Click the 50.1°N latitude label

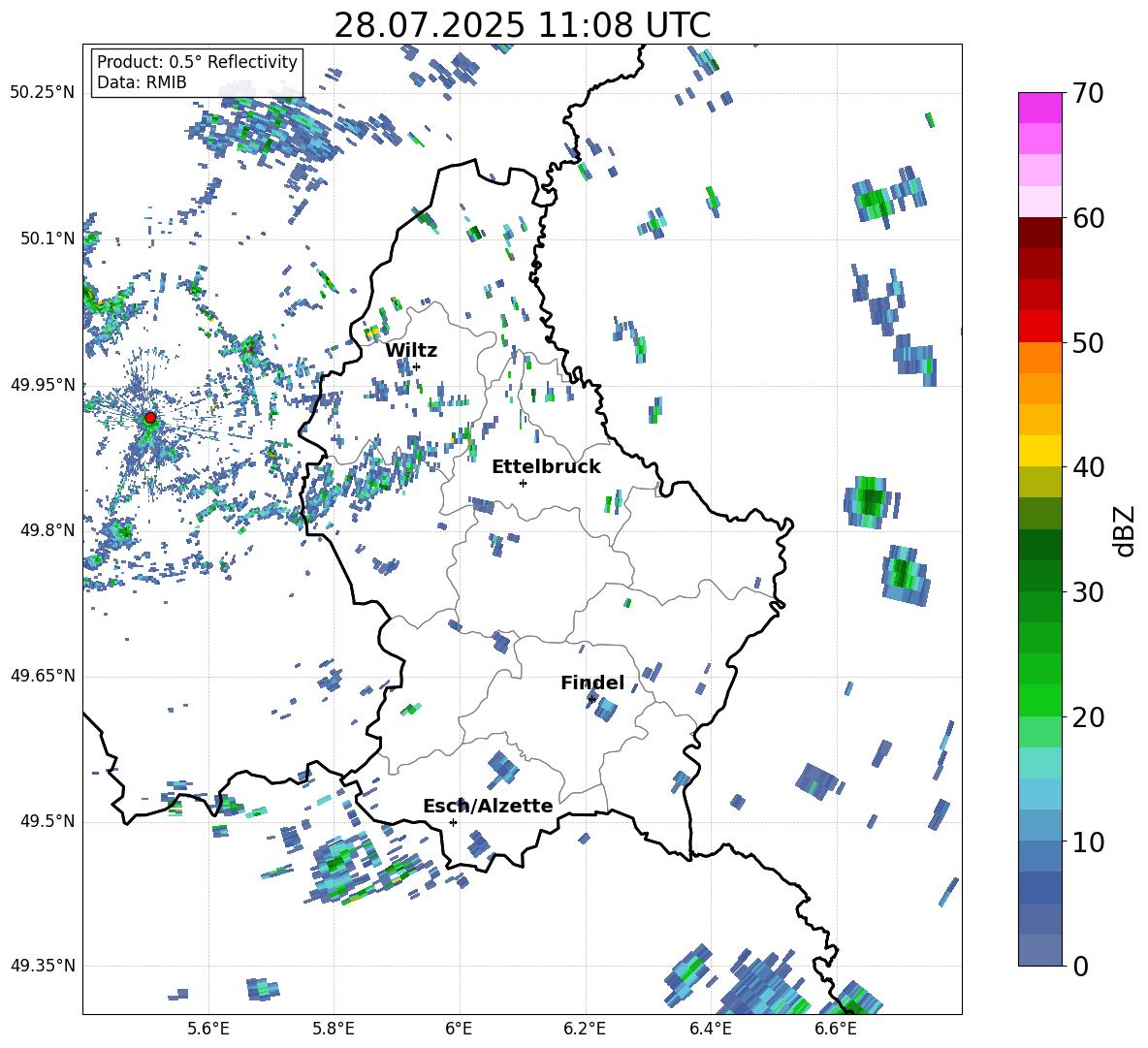(47, 238)
